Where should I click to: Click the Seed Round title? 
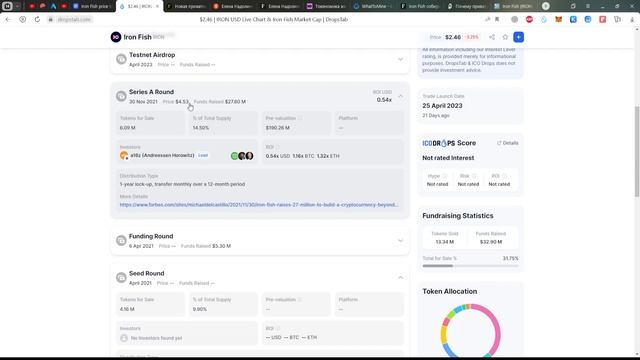tap(147, 273)
